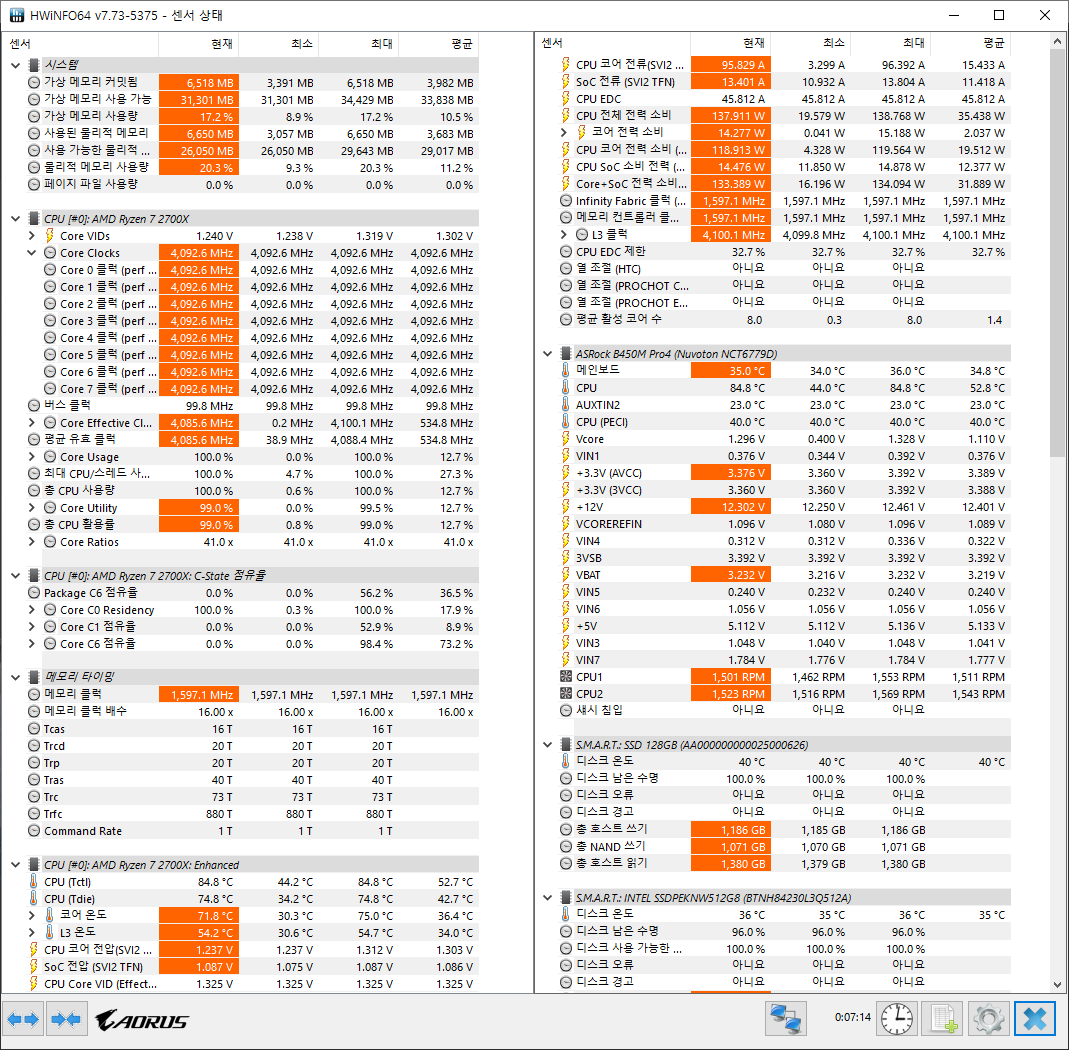Click the log file add icon
Viewport: 1069px width, 1050px height.
943,1019
